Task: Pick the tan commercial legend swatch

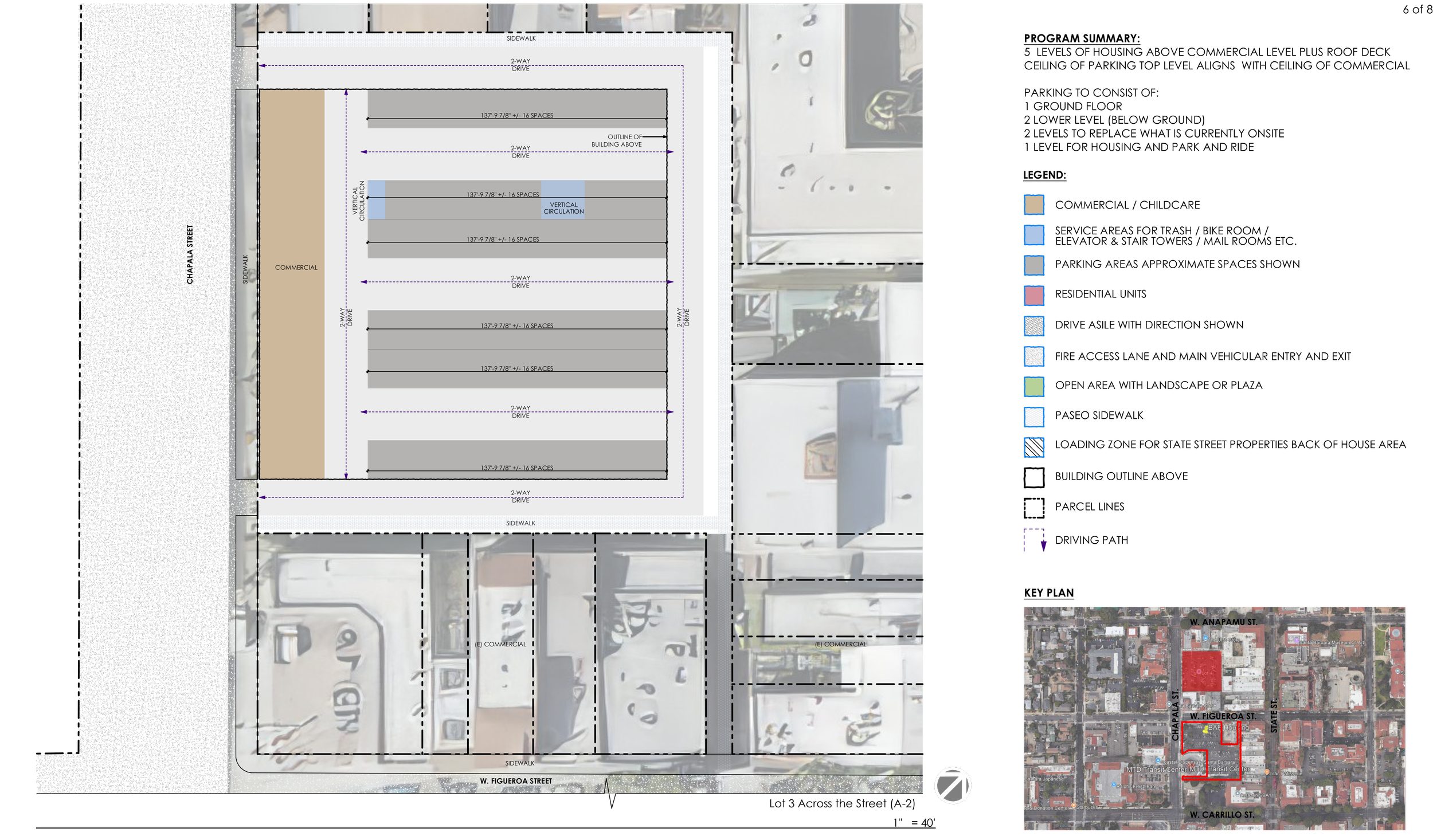Action: 1034,205
